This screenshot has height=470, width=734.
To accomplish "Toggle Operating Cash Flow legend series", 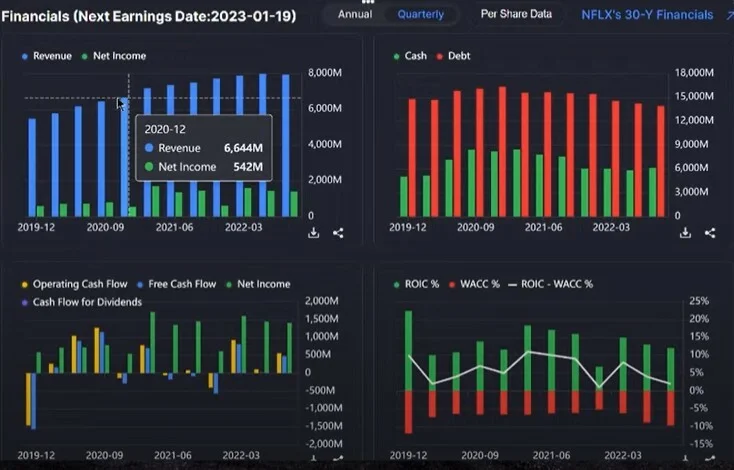I will click(x=74, y=284).
